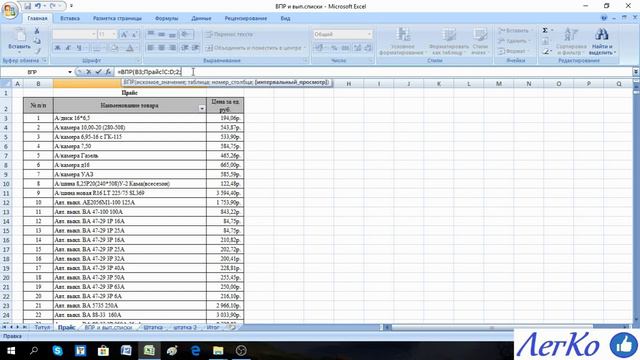Open the fx insert function dialog

coord(108,72)
